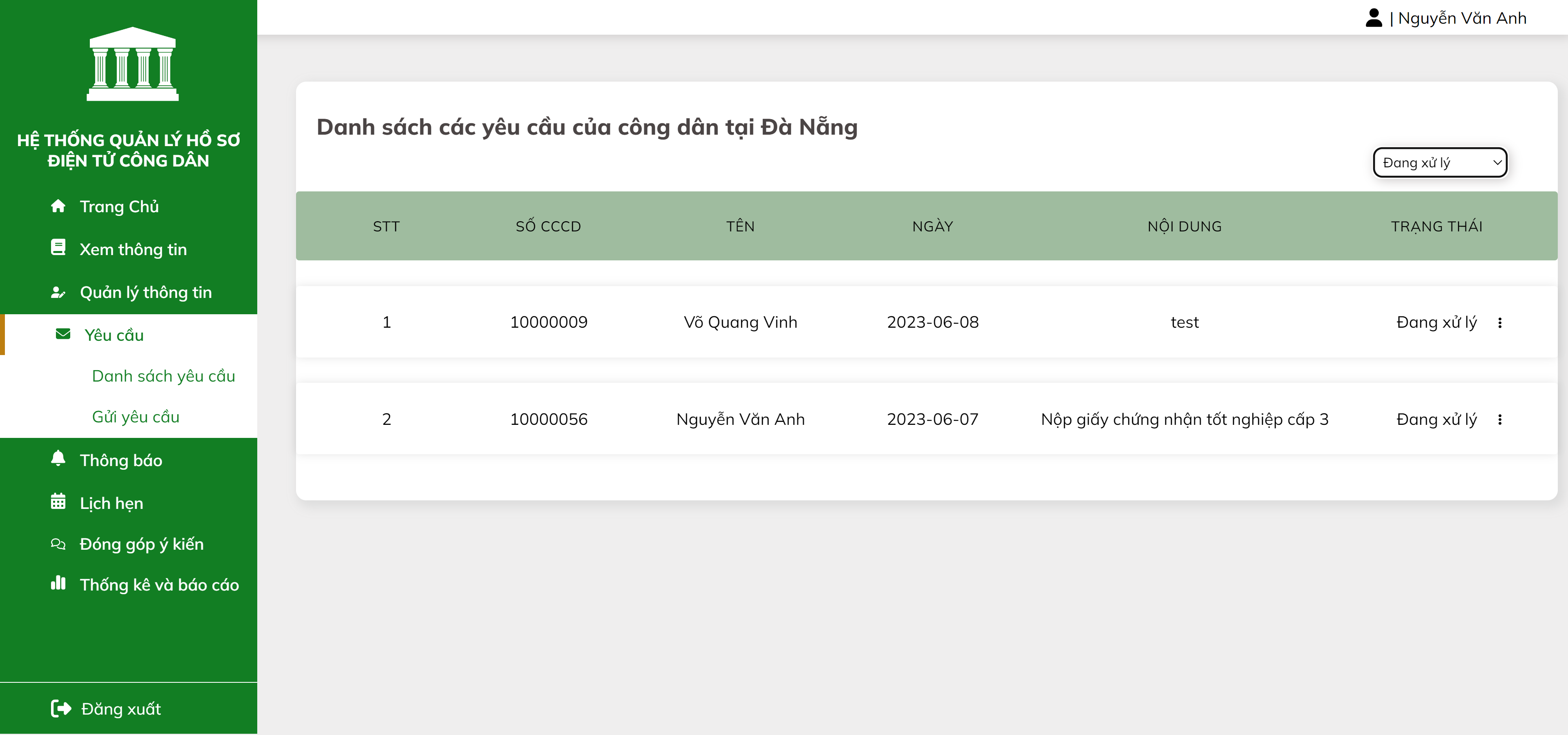Click the Xem thông tin document icon
The image size is (1568, 735).
coord(58,248)
